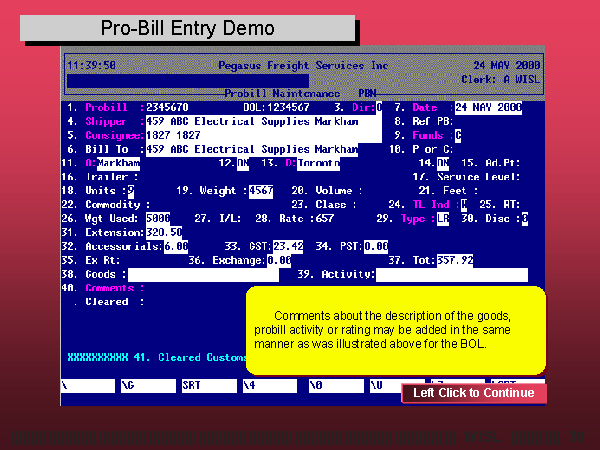Click the Extension amount field
The image size is (600, 450).
coord(163,232)
